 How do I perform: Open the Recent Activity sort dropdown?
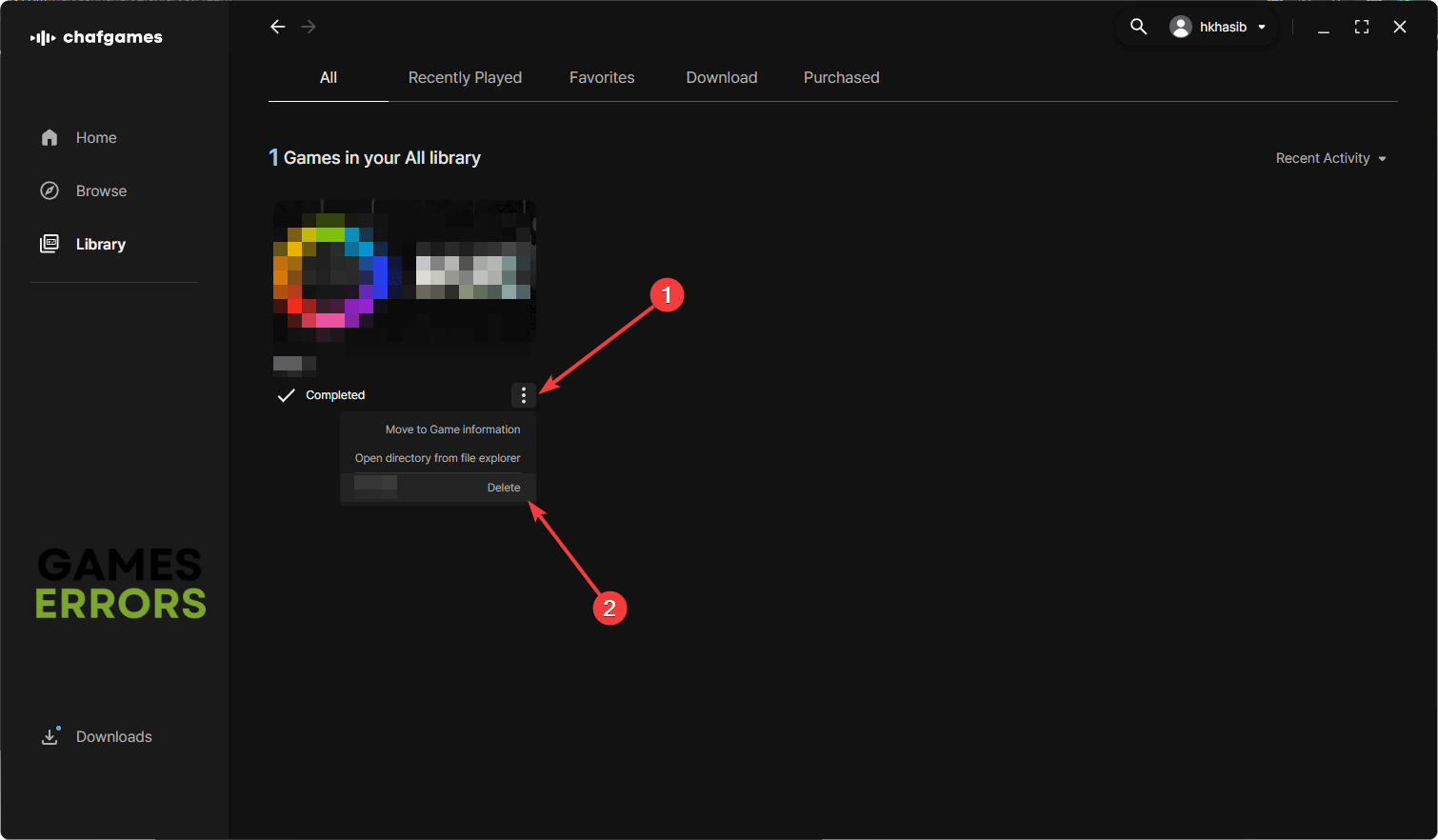(1330, 158)
